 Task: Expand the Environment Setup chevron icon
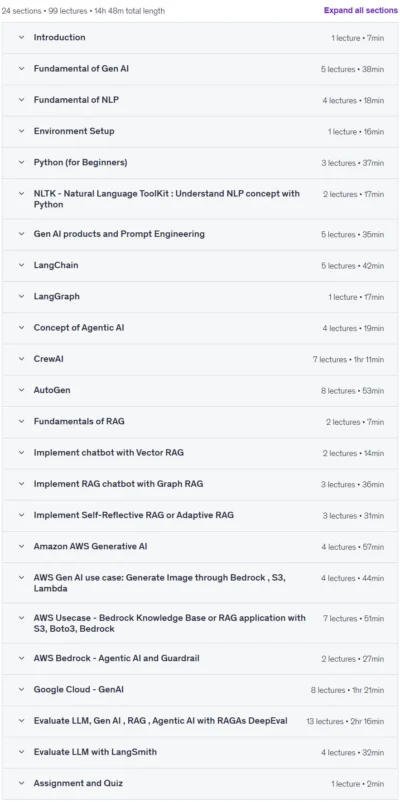21,131
